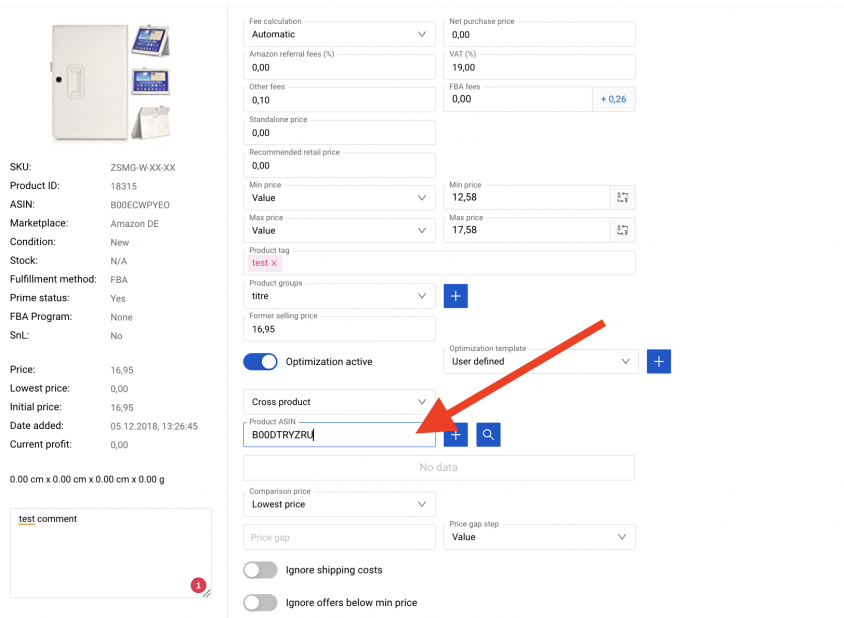Open the Fee calculation dropdown
The image size is (844, 618).
point(339,34)
